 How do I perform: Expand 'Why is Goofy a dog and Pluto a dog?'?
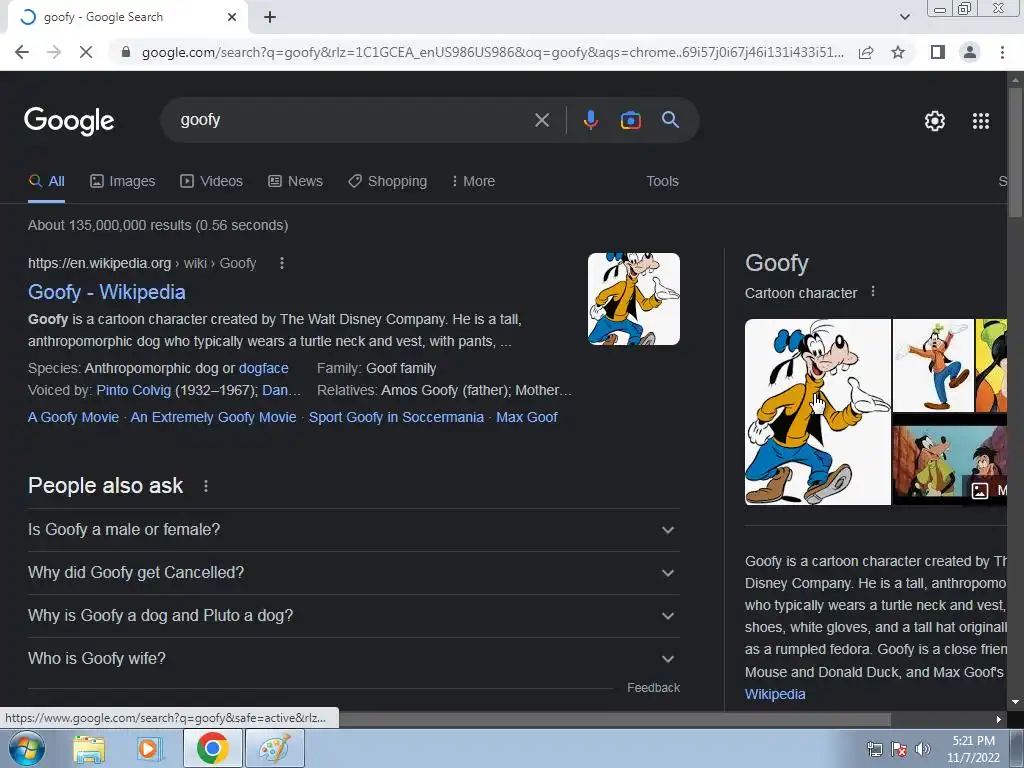tap(353, 616)
